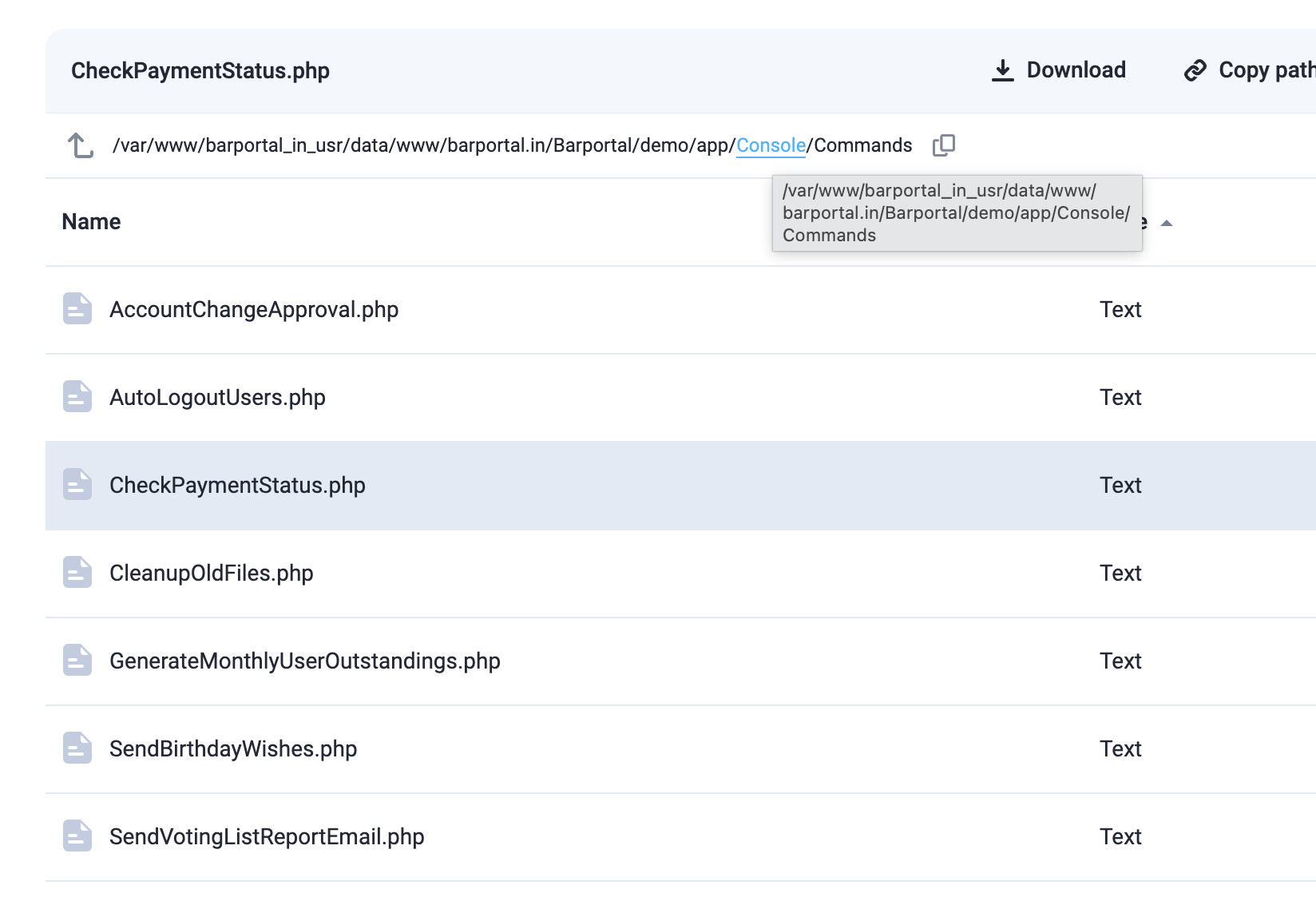This screenshot has width=1316, height=917.
Task: Click the copy path icon next to Commands
Action: tap(944, 145)
